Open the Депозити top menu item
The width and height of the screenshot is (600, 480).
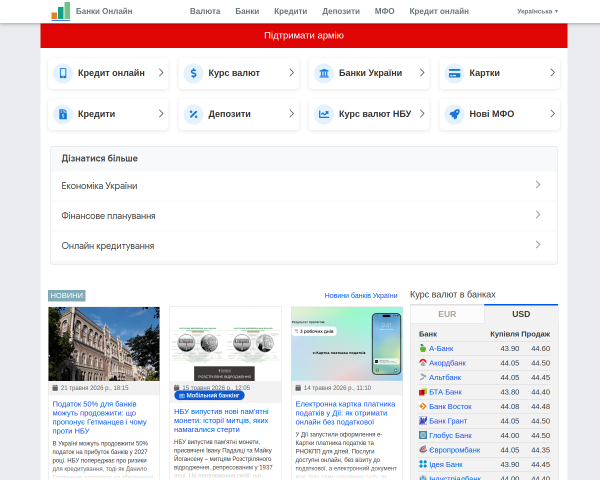[x=341, y=11]
